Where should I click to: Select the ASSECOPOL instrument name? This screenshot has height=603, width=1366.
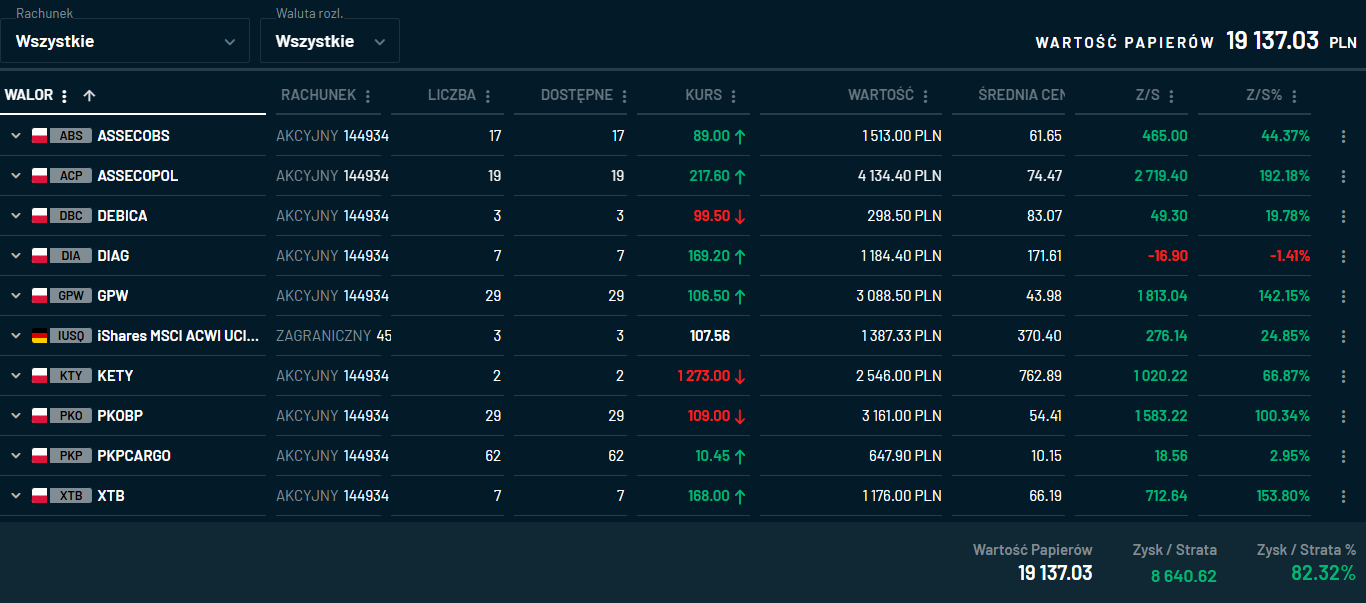point(138,176)
